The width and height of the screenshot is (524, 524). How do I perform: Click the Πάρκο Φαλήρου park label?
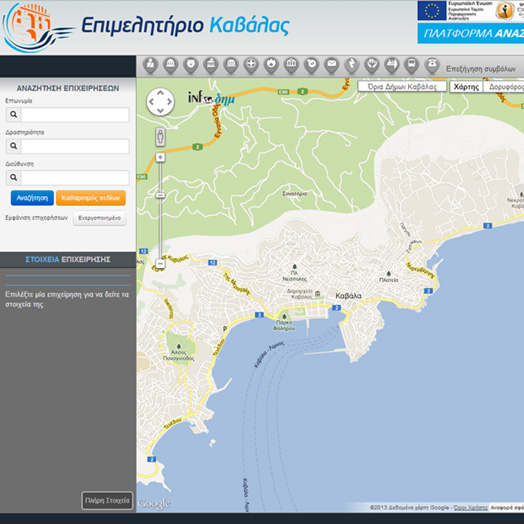point(284,325)
